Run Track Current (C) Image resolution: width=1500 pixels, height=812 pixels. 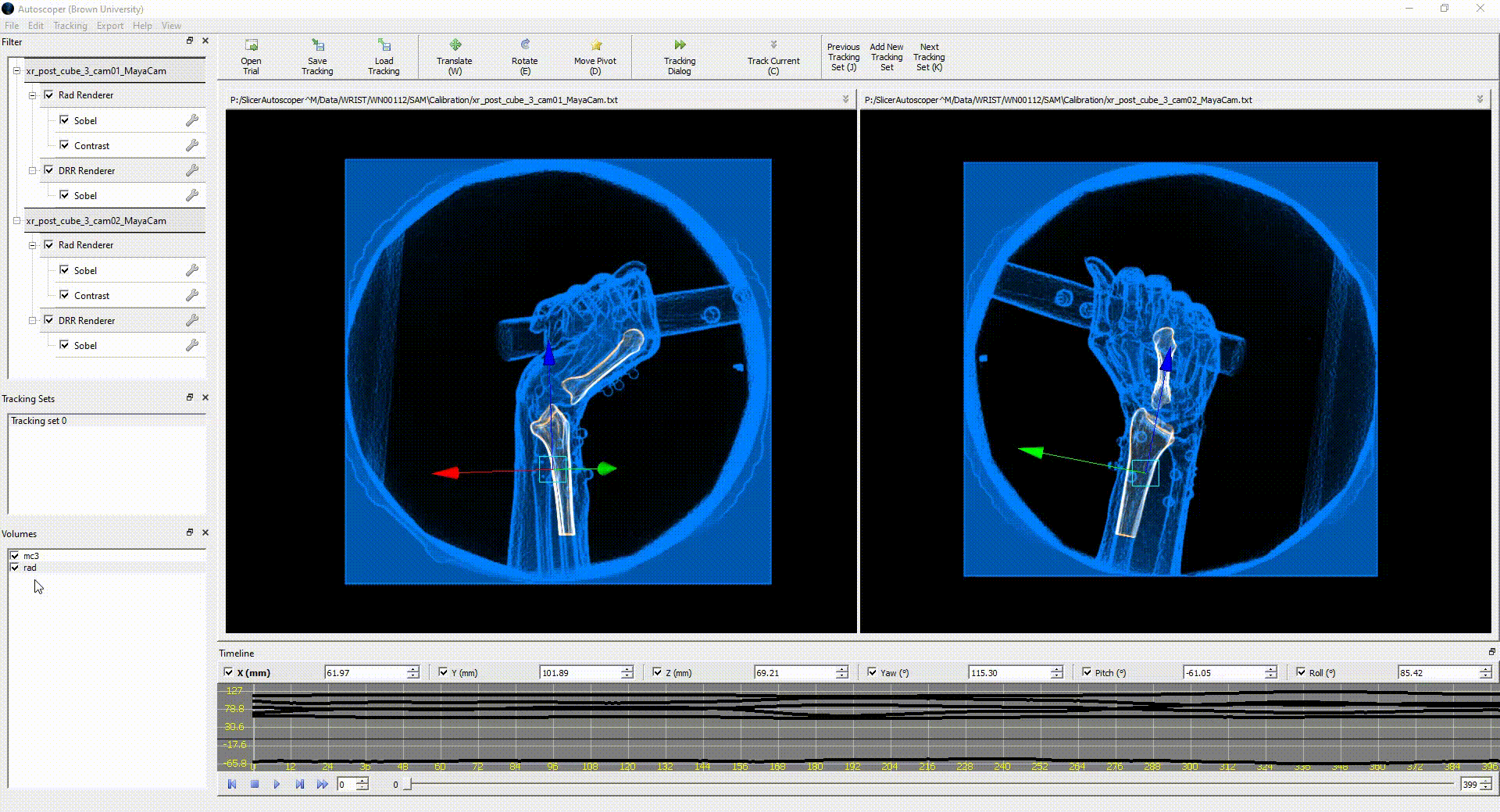[773, 56]
